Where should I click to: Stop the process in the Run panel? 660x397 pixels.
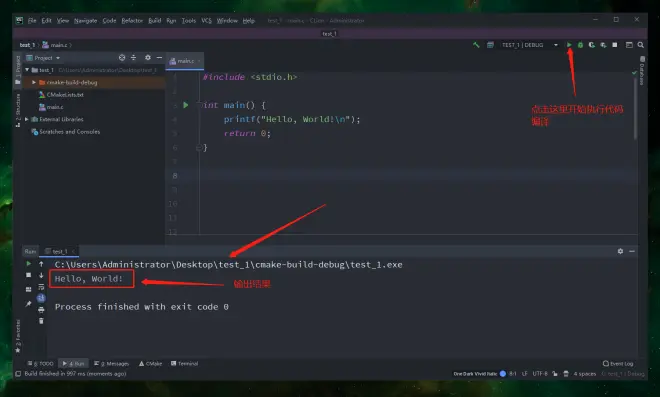(29, 275)
